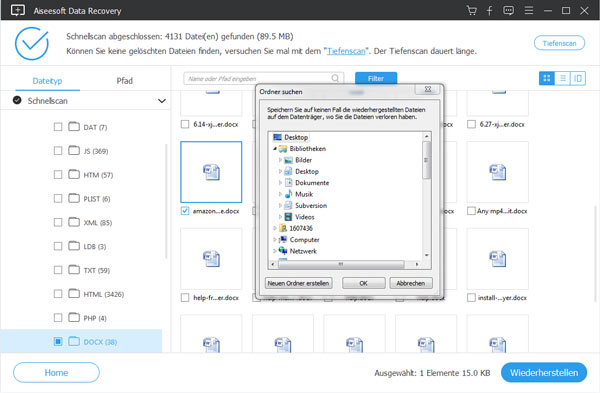Viewport: 600px width, 393px height.
Task: Click the Bilder library icon in dialog
Action: 289,160
